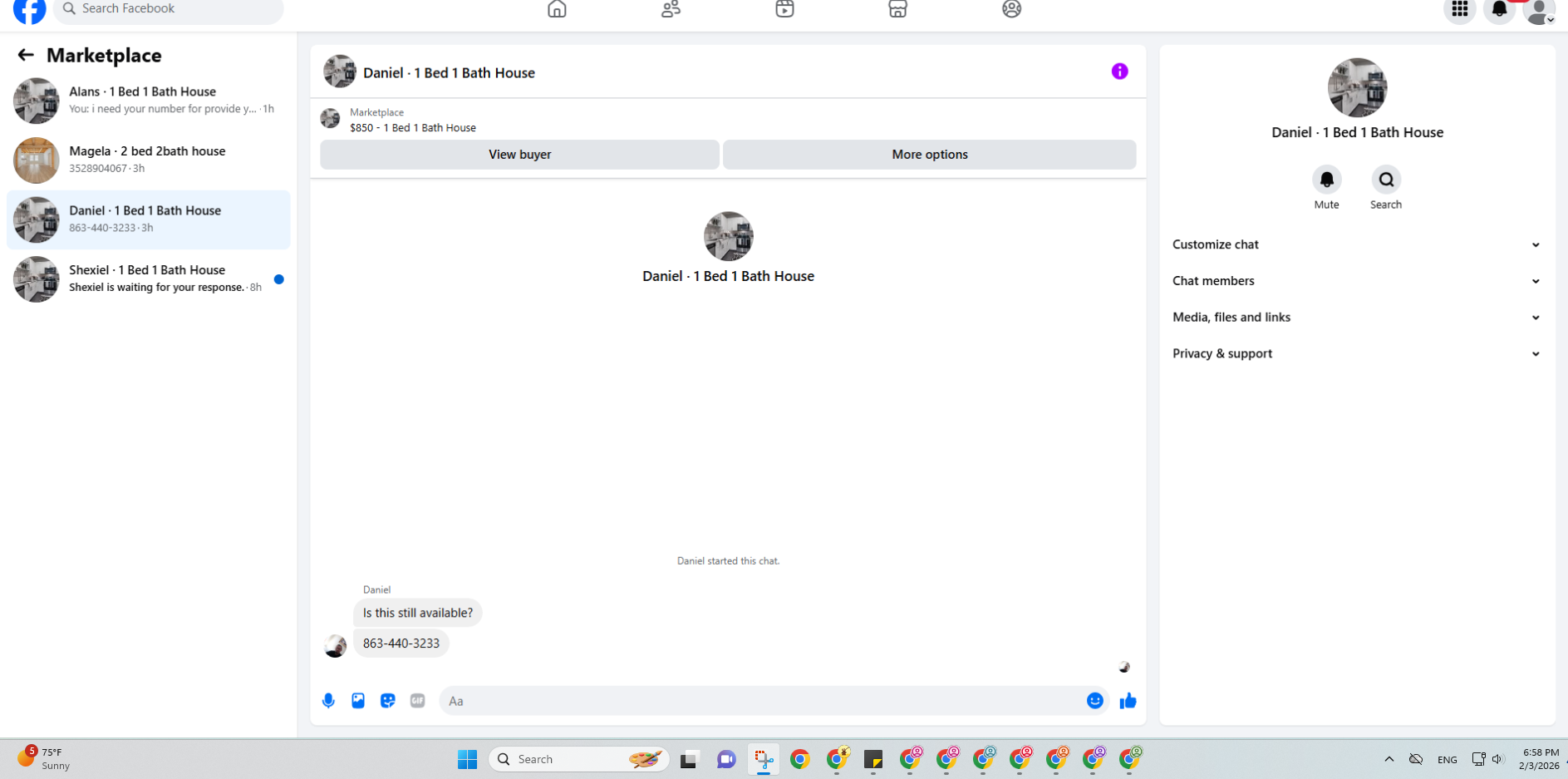Mute this chat with the bell icon
The image size is (1568, 779).
point(1326,180)
